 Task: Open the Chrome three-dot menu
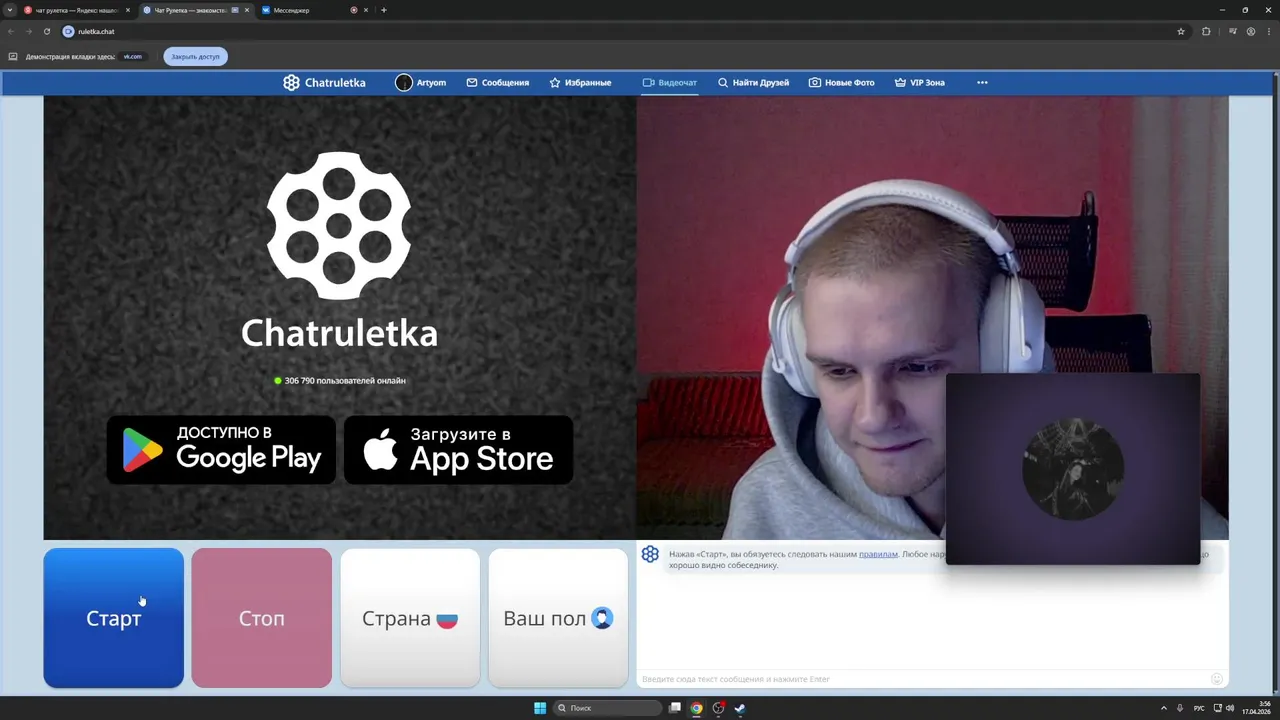[x=1268, y=31]
